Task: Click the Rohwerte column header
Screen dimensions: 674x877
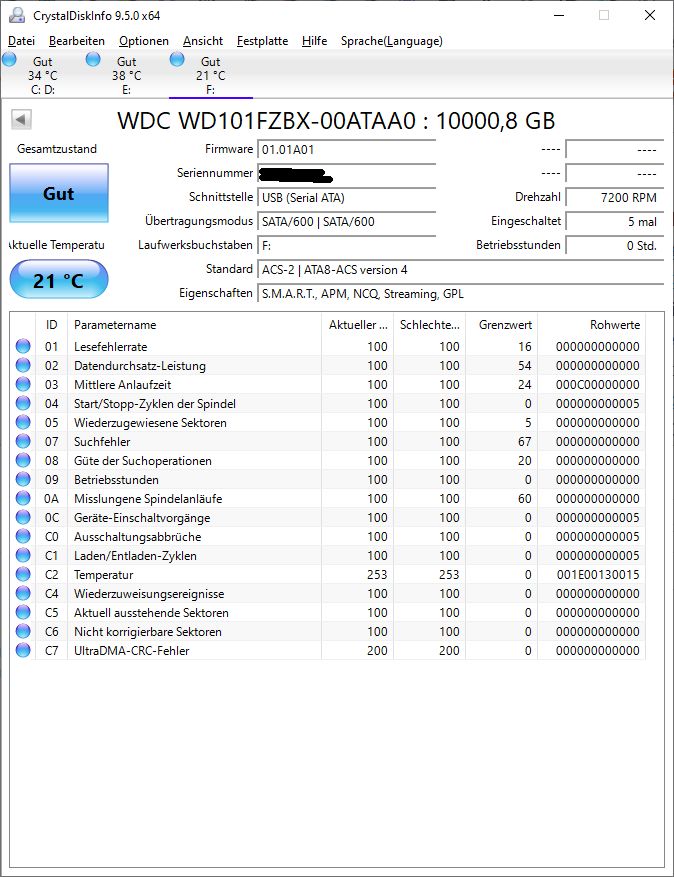Action: 591,325
